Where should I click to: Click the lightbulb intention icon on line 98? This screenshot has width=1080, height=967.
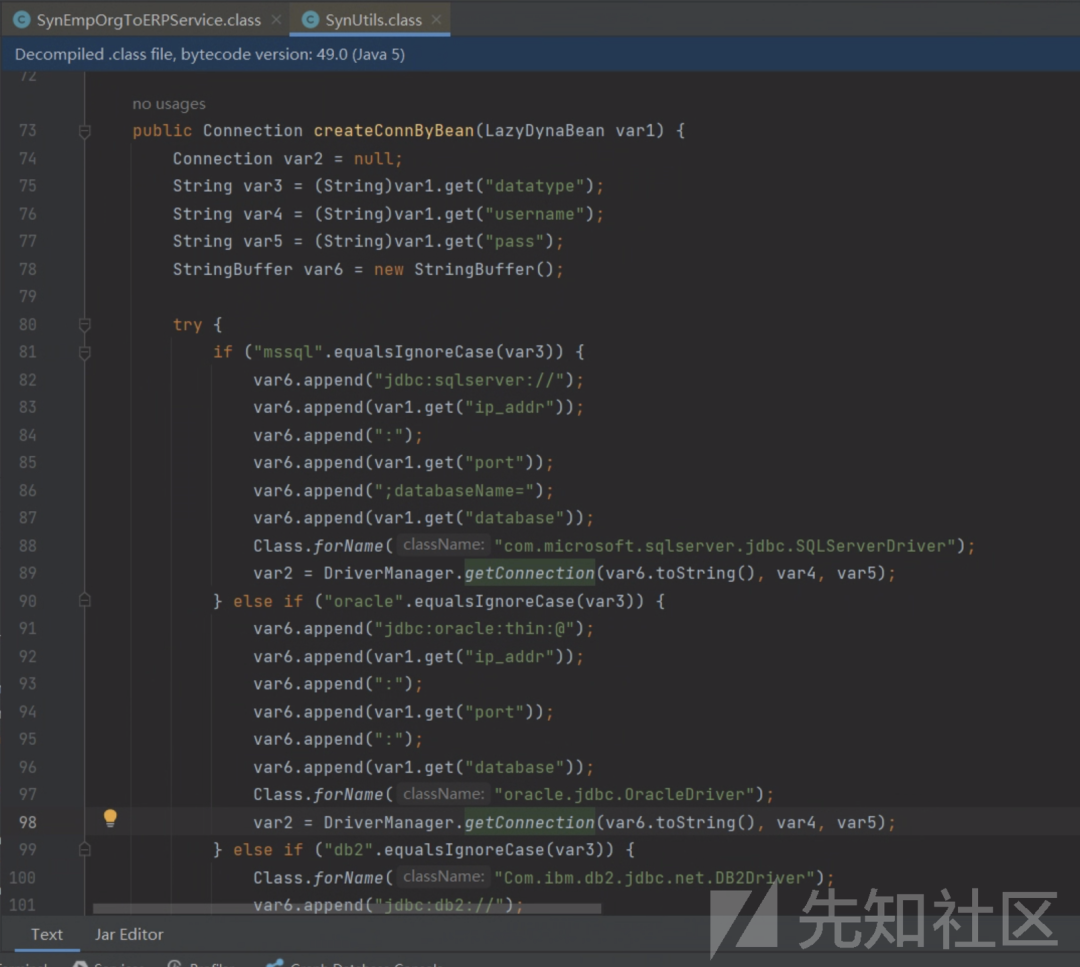click(x=110, y=818)
